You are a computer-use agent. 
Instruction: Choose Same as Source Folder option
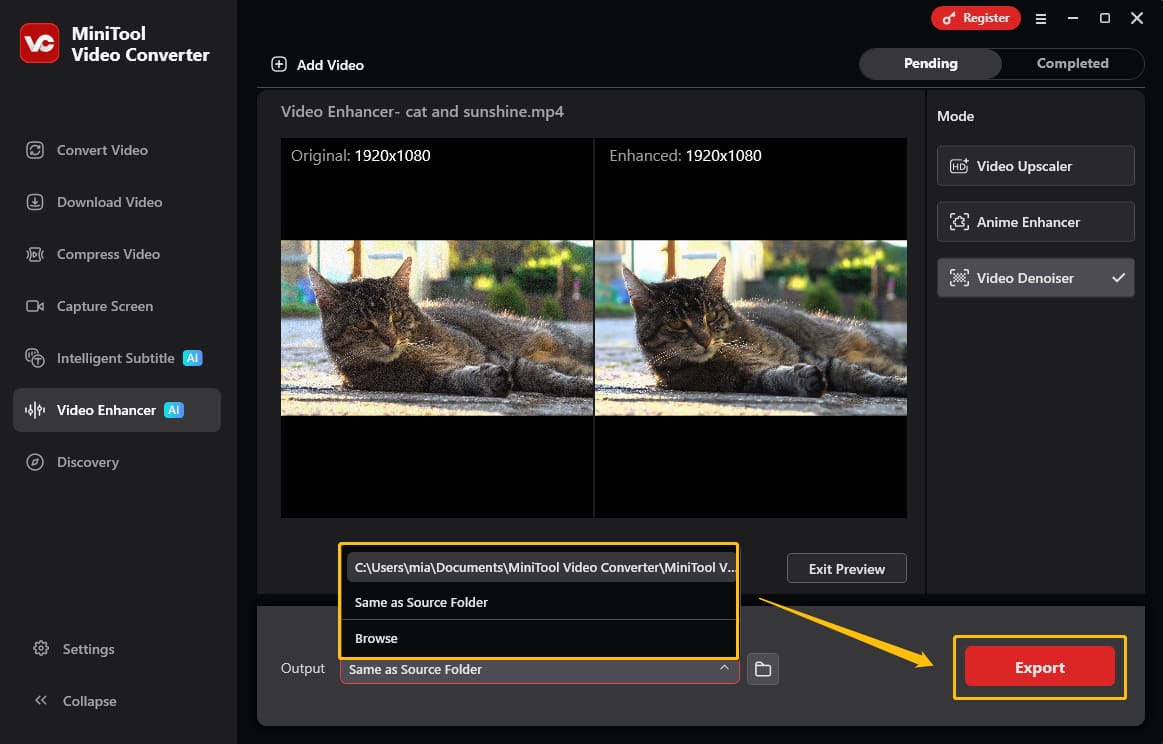tap(421, 602)
